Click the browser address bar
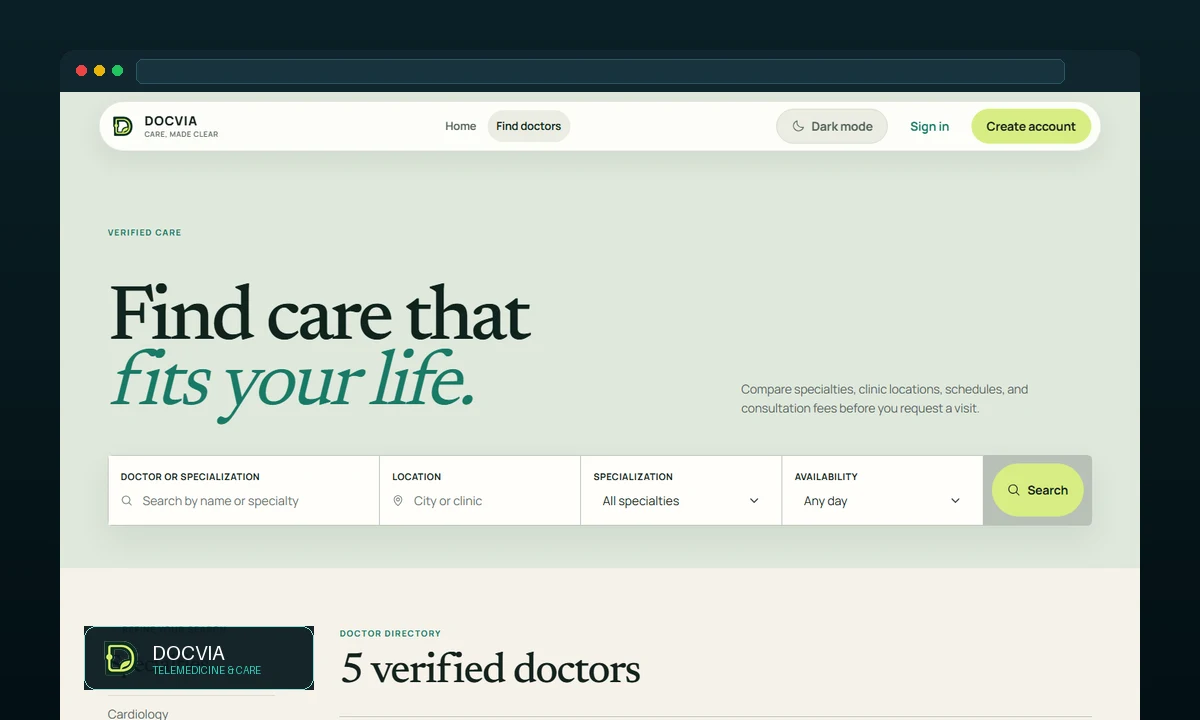This screenshot has height=720, width=1200. pos(600,71)
